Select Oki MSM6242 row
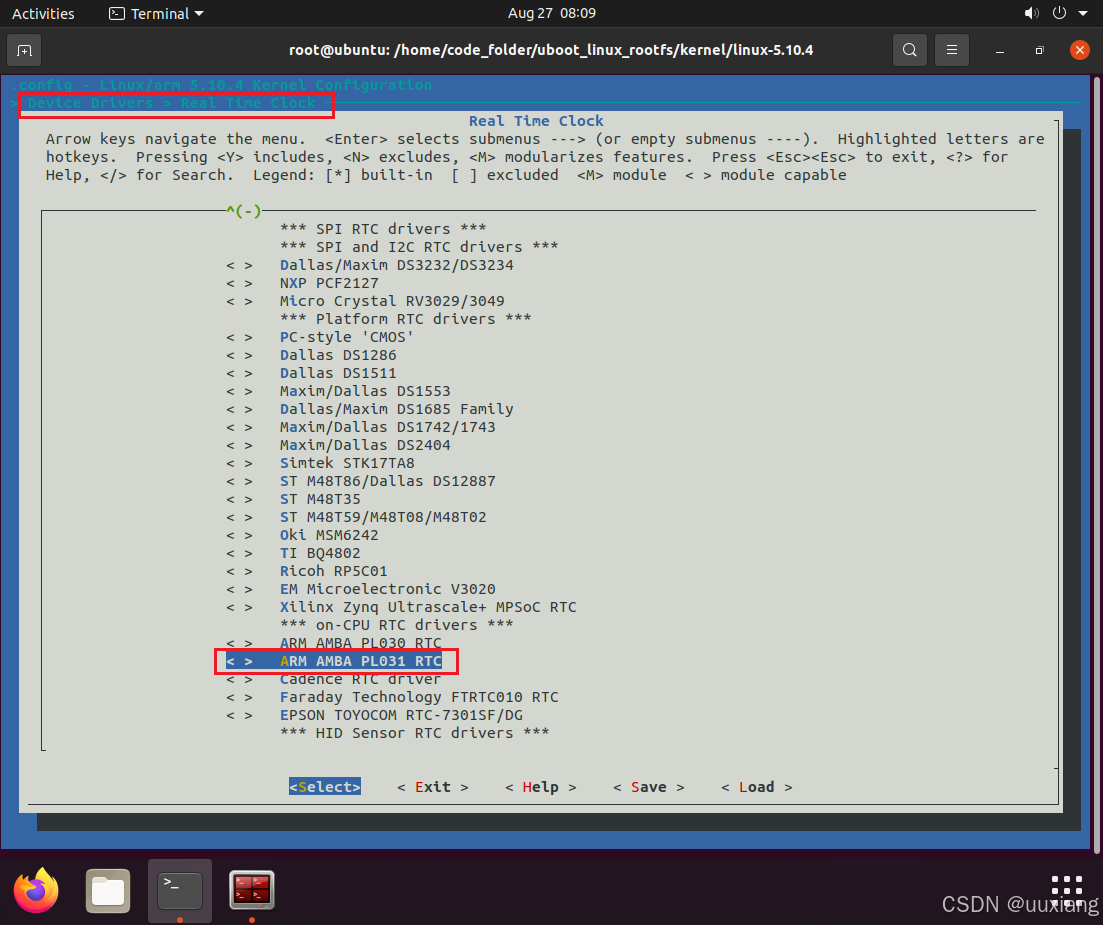The height and width of the screenshot is (925, 1103). pos(302,535)
